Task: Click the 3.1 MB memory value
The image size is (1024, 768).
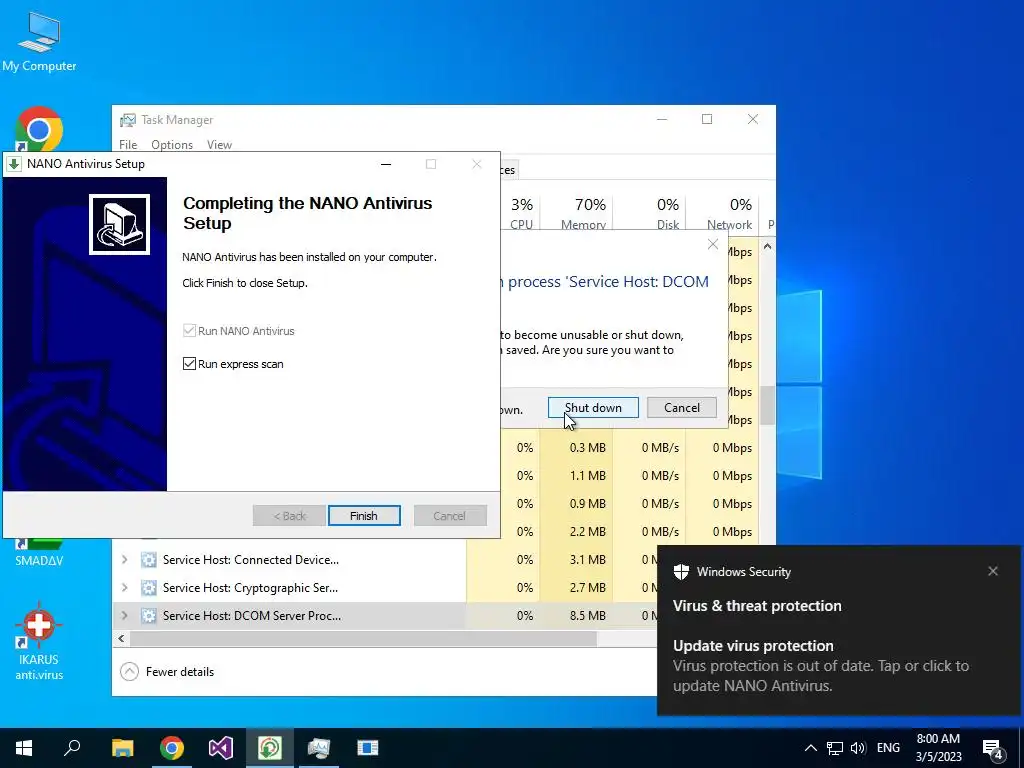Action: point(587,560)
